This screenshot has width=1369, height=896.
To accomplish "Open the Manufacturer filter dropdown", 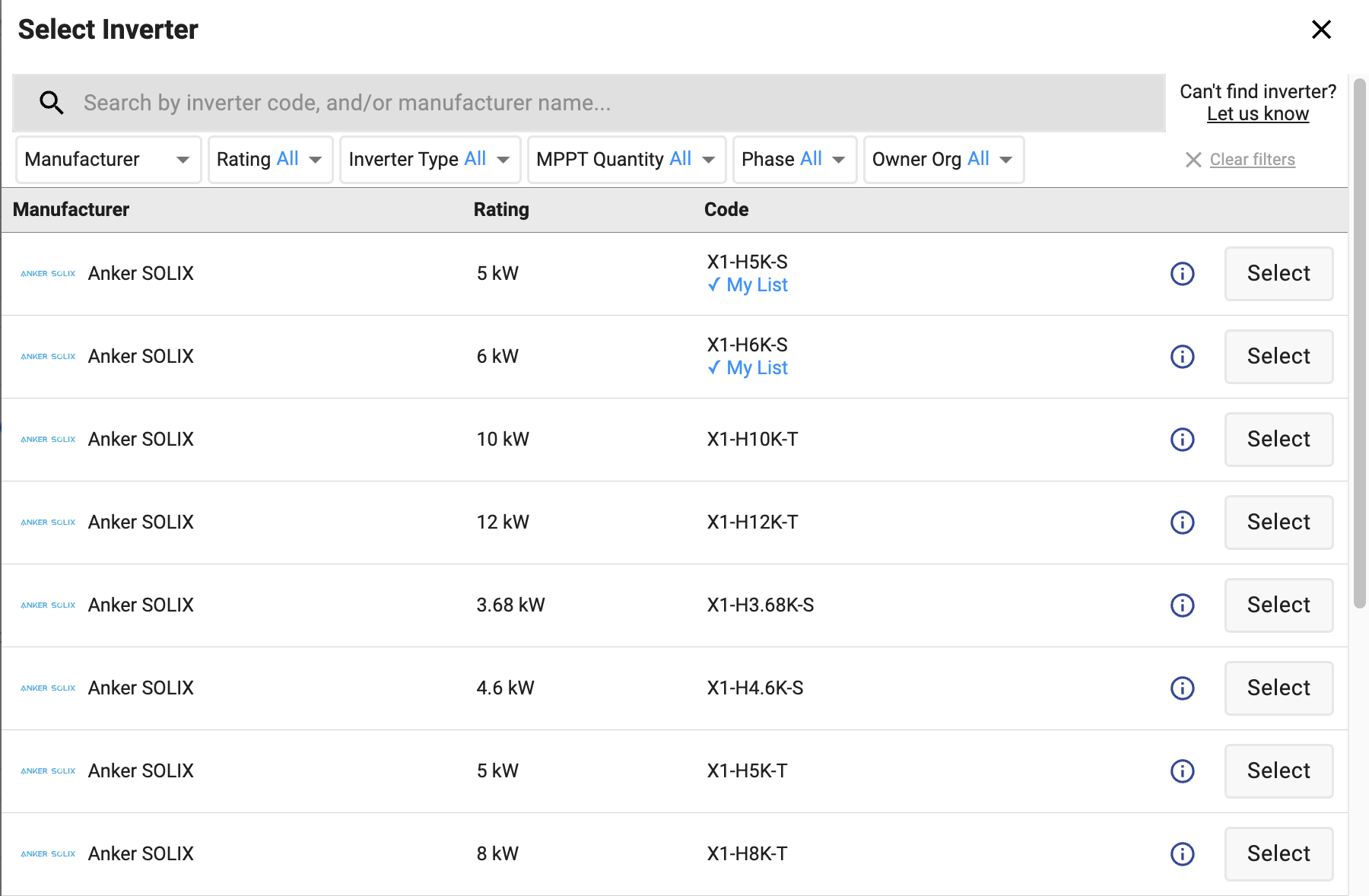I will tap(108, 160).
